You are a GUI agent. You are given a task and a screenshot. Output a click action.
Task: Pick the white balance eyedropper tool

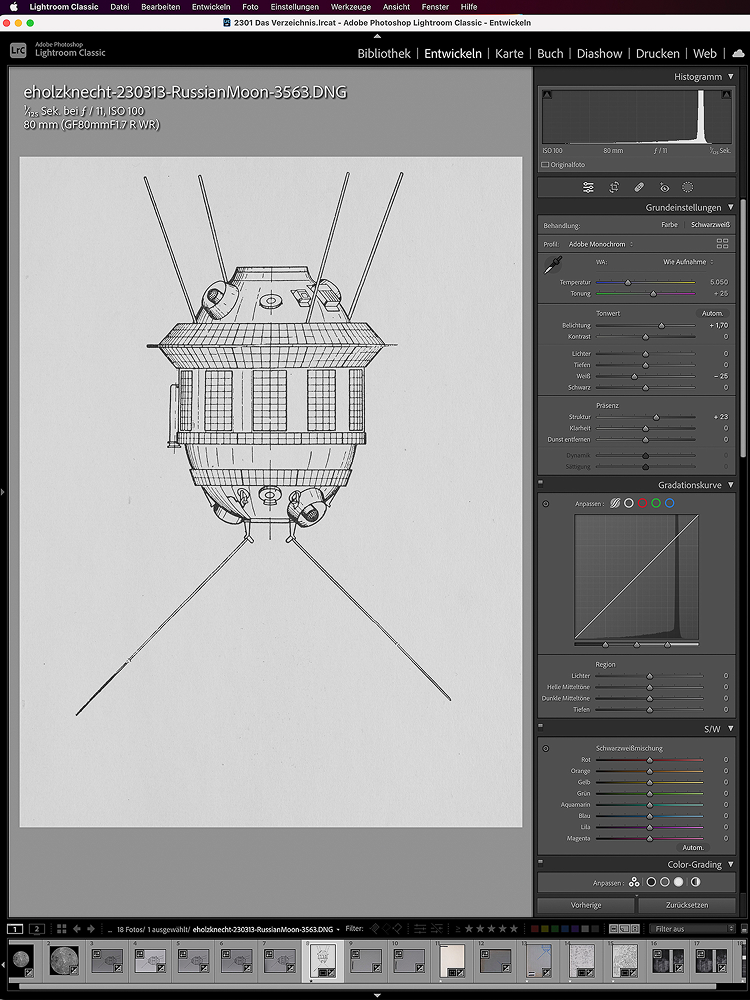click(552, 265)
